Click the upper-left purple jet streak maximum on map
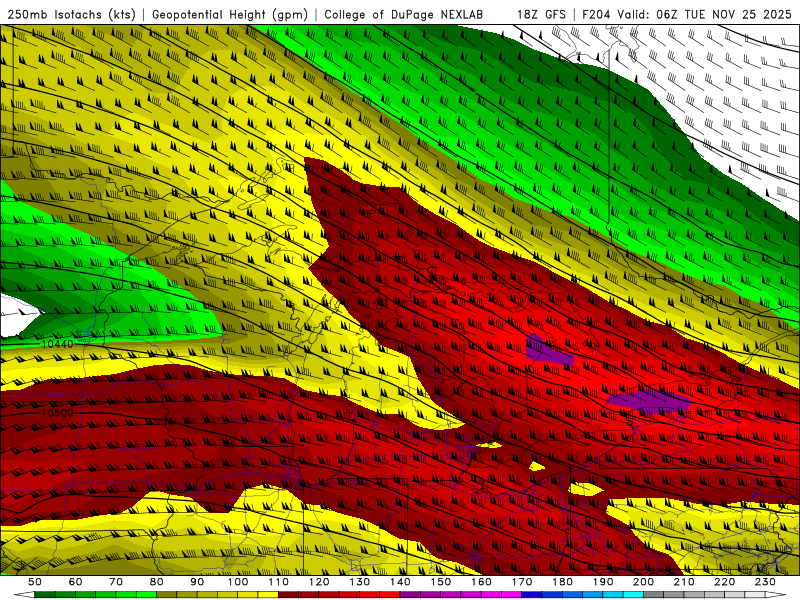 pyautogui.click(x=549, y=351)
